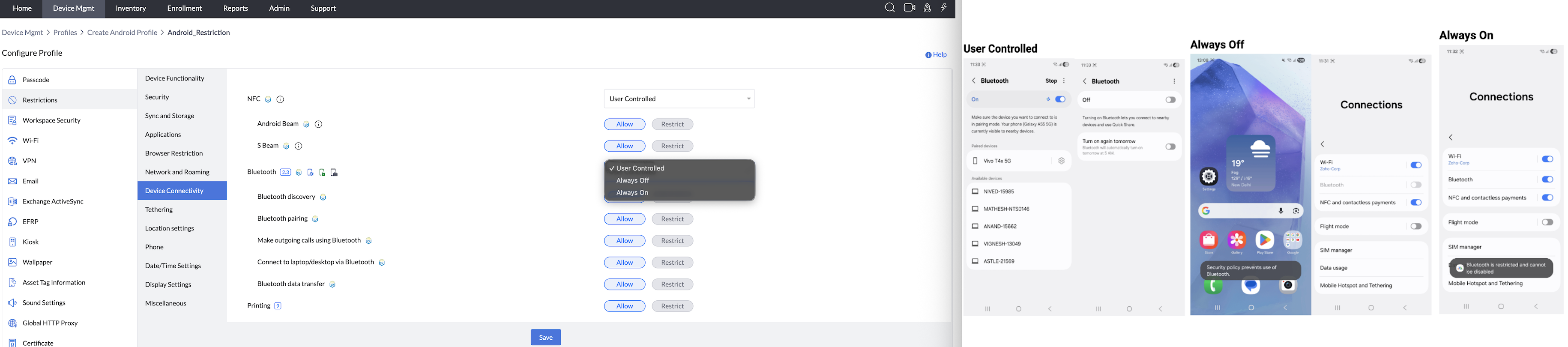1568x347 pixels.
Task: Toggle the 'Turn on again tomorrow' switch
Action: [x=1170, y=147]
